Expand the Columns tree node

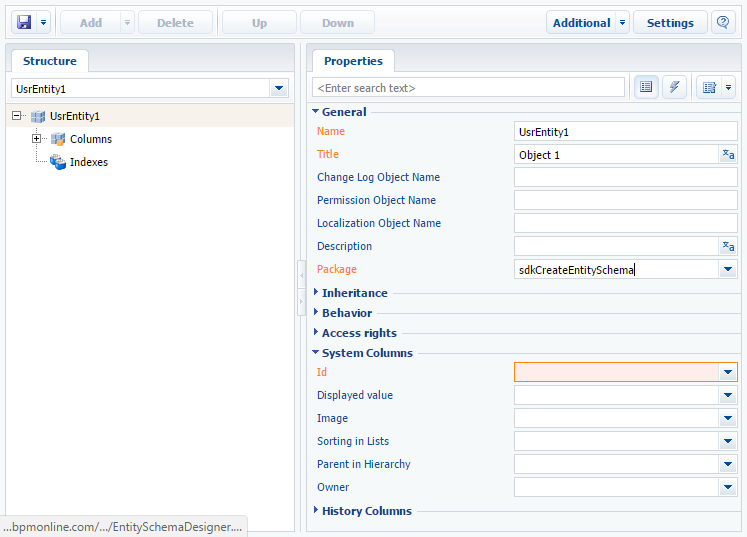[36, 139]
